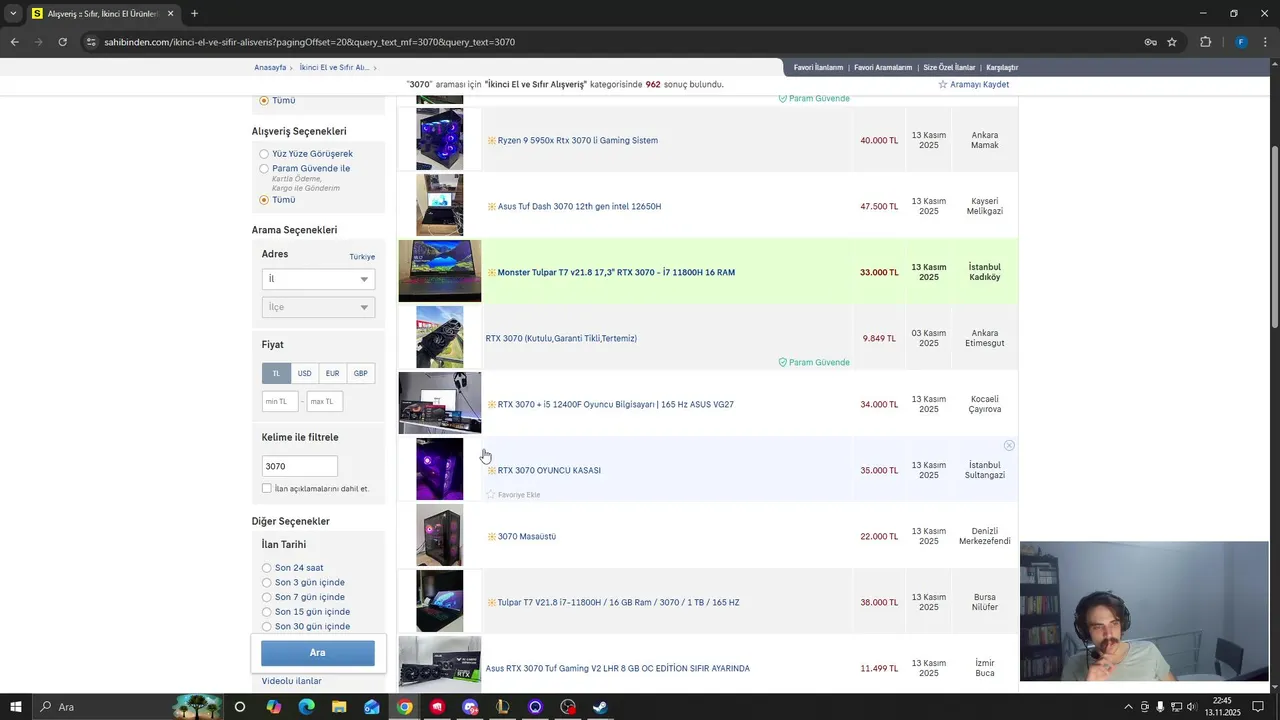Select Son 24 saat filter
The height and width of the screenshot is (720, 1280).
267,568
